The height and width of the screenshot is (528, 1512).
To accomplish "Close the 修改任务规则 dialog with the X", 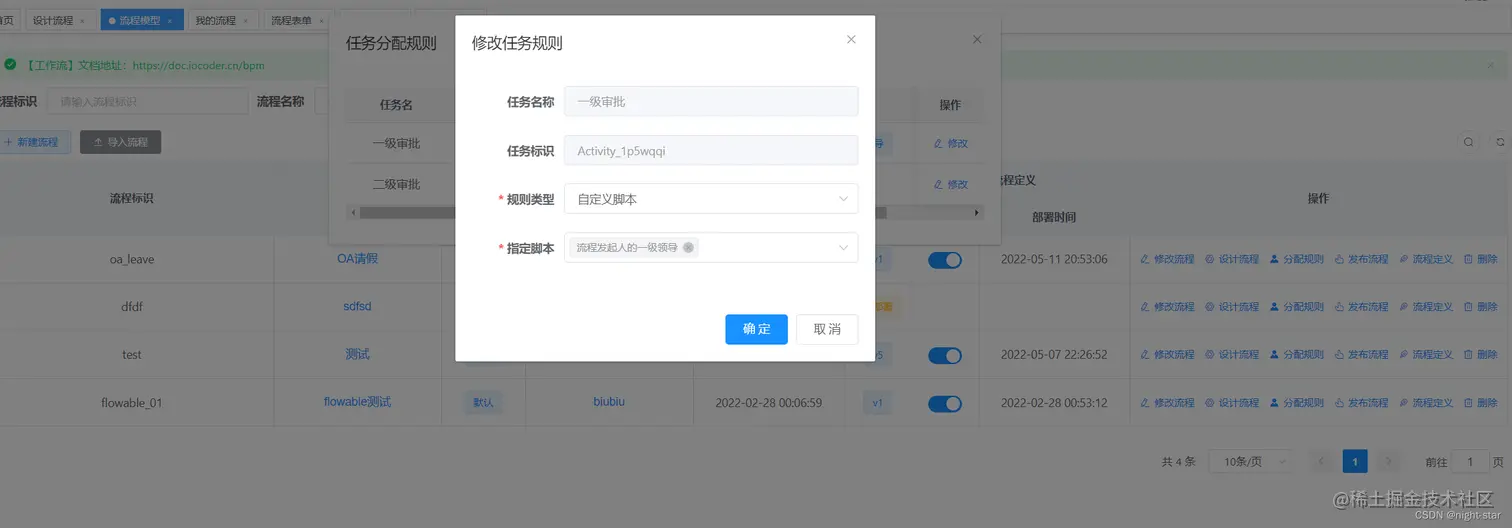I will tap(851, 40).
